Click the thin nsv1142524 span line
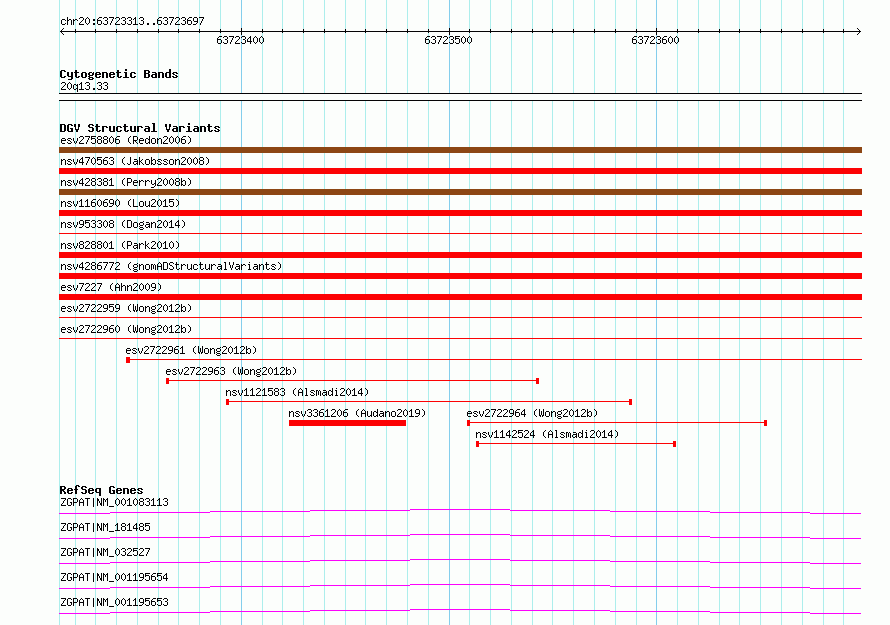Image resolution: width=890 pixels, height=625 pixels. pyautogui.click(x=576, y=444)
